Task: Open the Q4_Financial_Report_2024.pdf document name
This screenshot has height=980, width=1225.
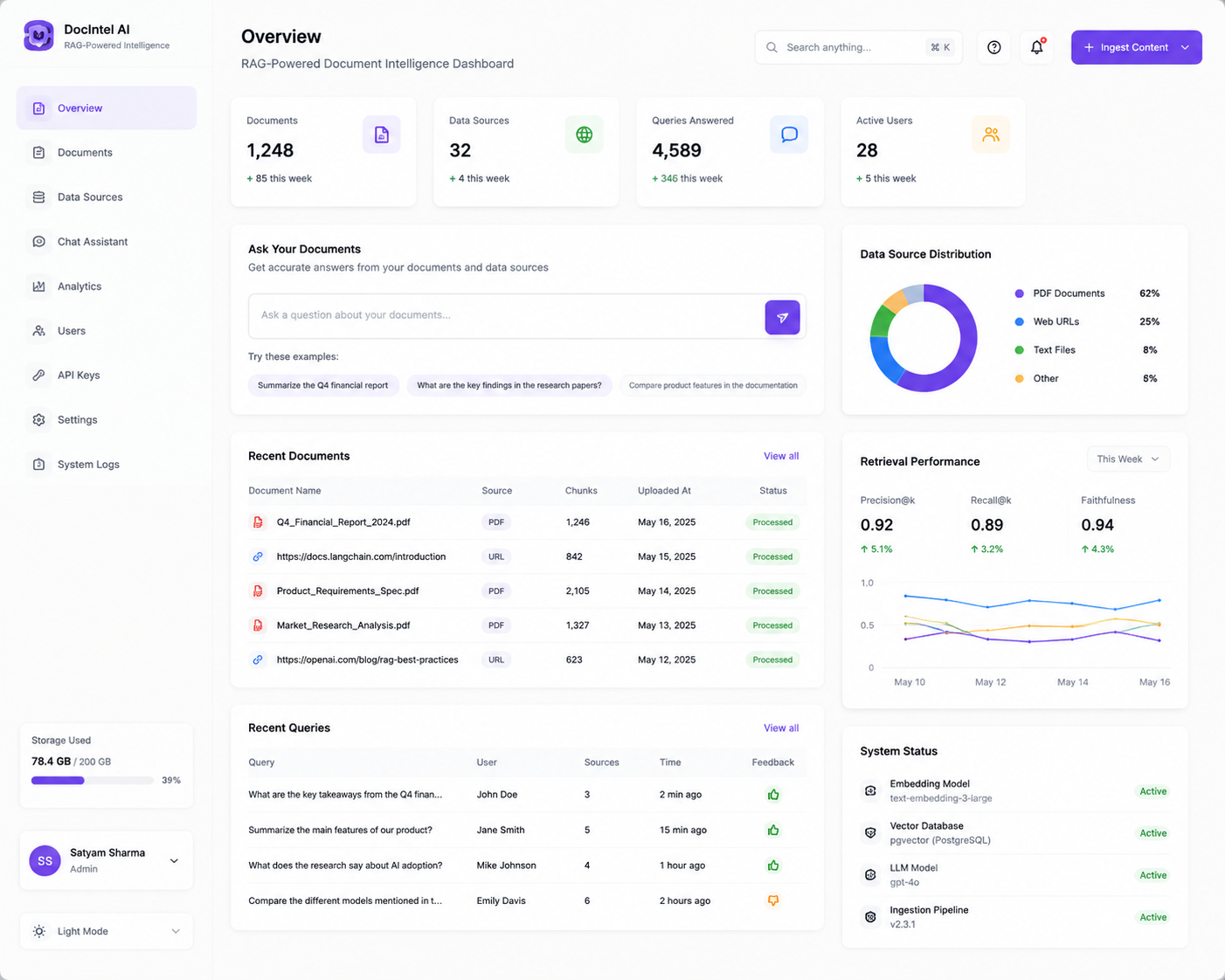Action: click(343, 522)
